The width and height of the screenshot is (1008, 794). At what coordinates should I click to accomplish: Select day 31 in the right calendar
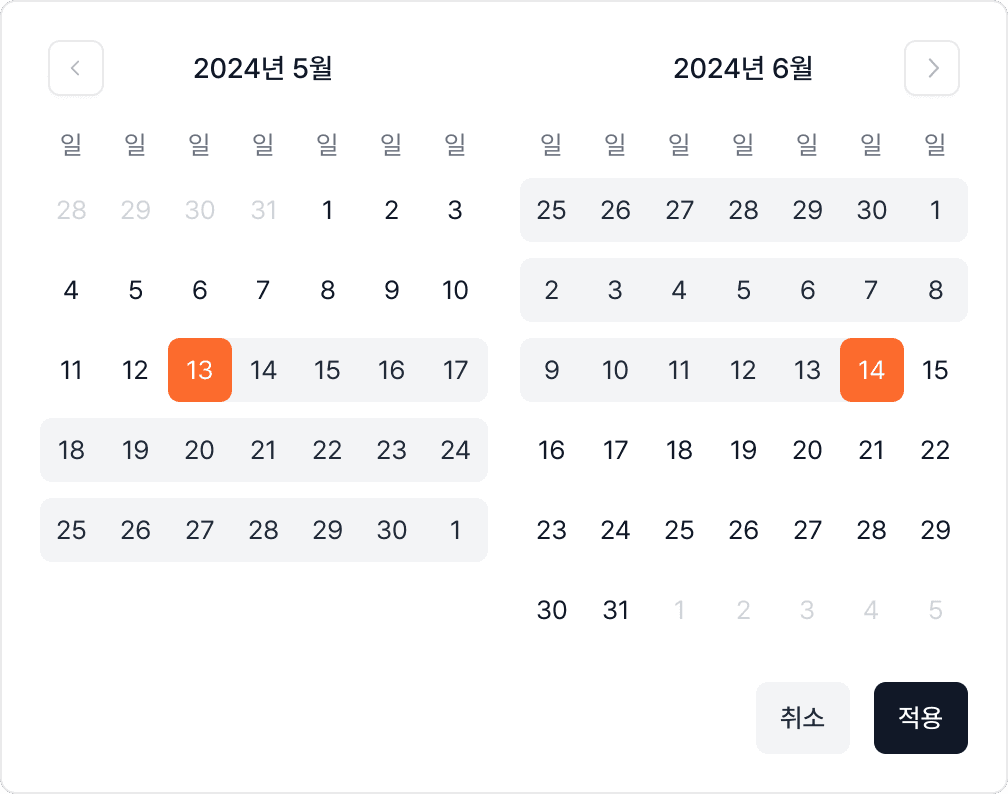tap(616, 610)
